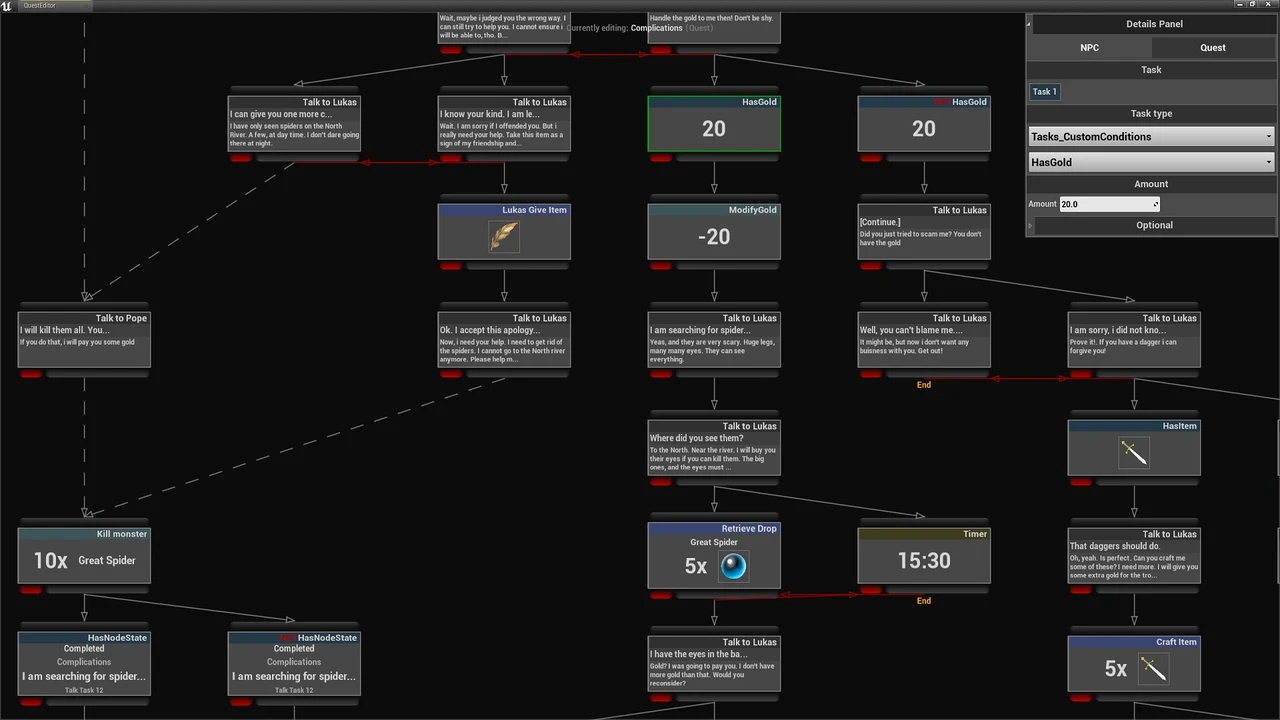Open the Tasks_CustomConditions dropdown
The width and height of the screenshot is (1280, 720).
1151,137
